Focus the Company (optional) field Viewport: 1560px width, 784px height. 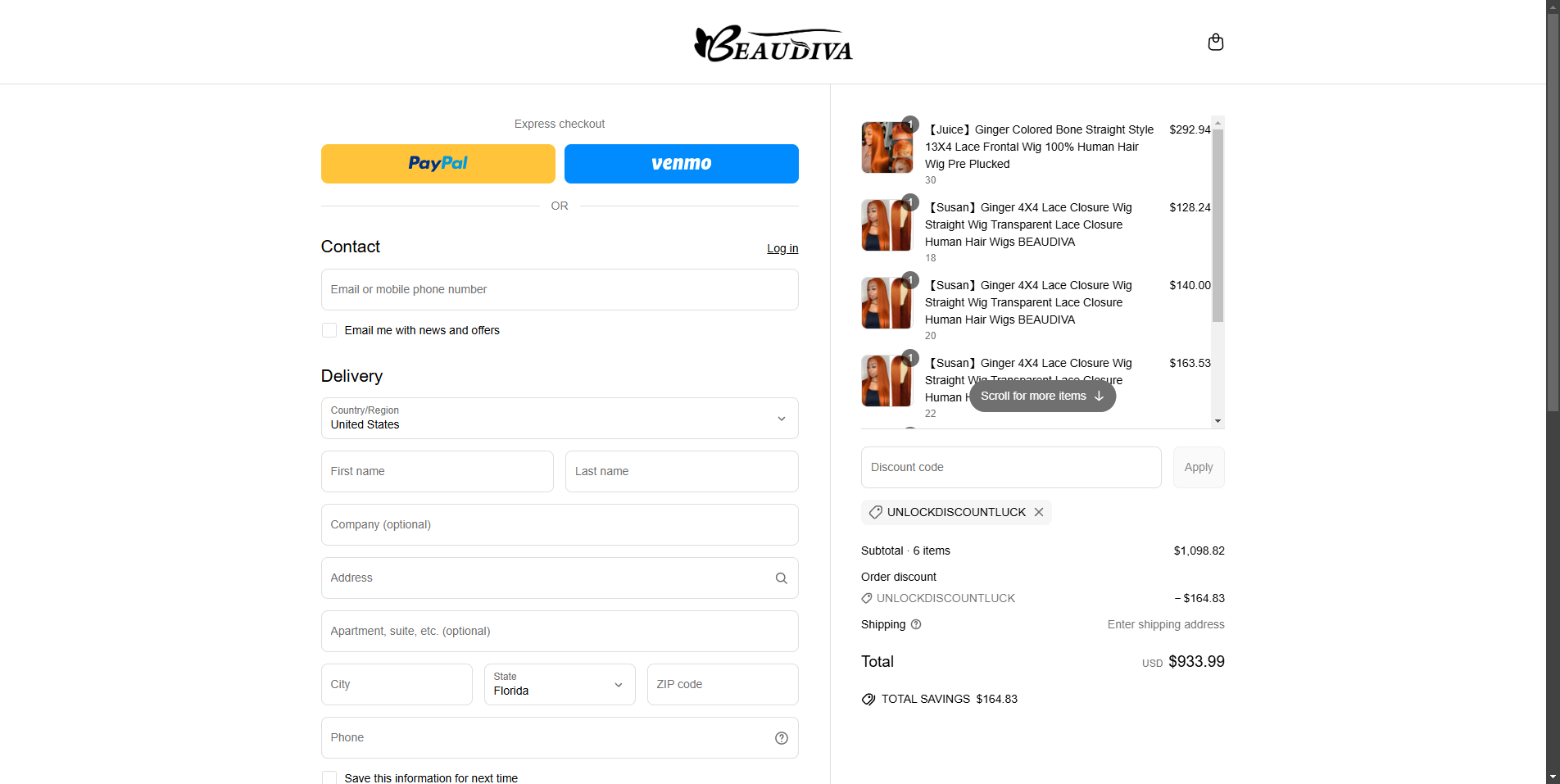click(x=560, y=525)
